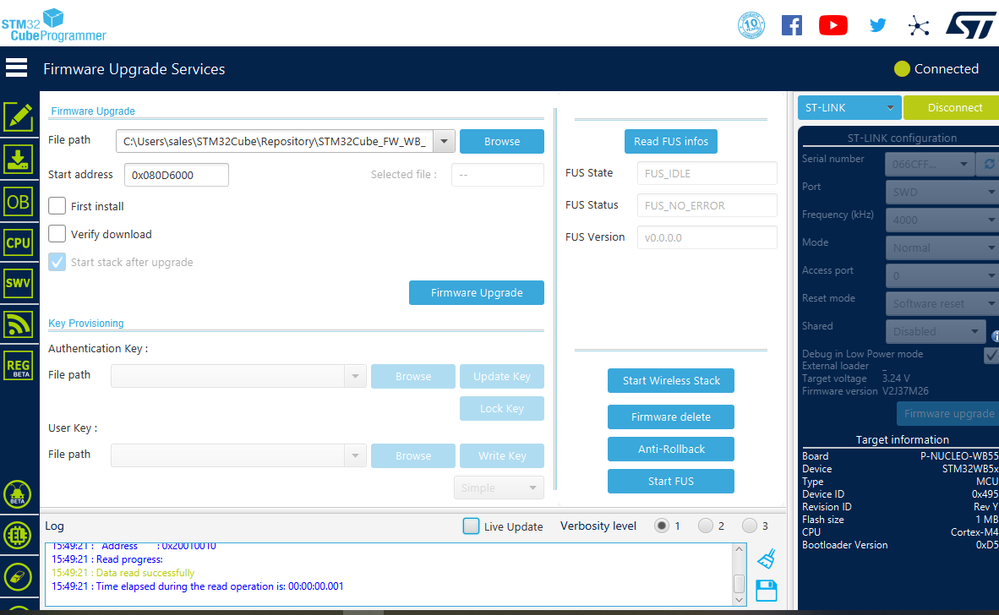Save the log with floppy icon

(x=766, y=591)
